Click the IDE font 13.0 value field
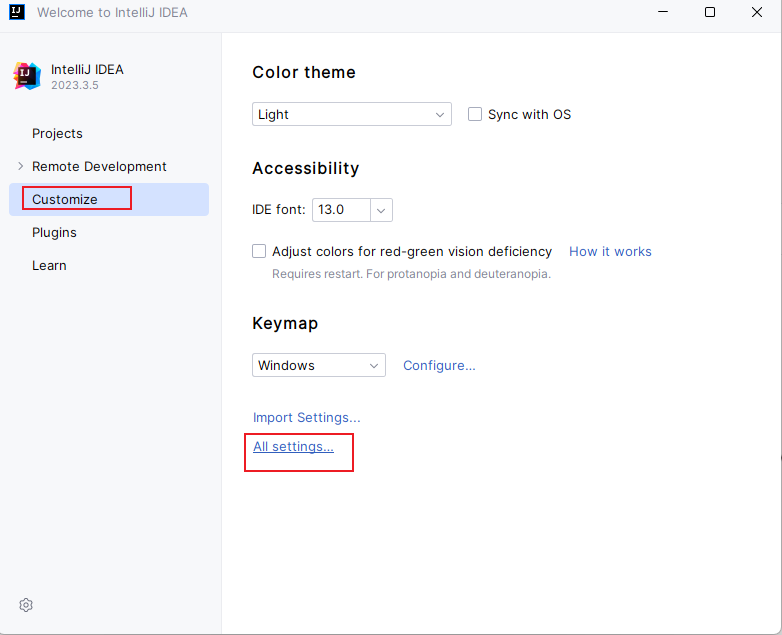Image resolution: width=782 pixels, height=635 pixels. pyautogui.click(x=341, y=210)
